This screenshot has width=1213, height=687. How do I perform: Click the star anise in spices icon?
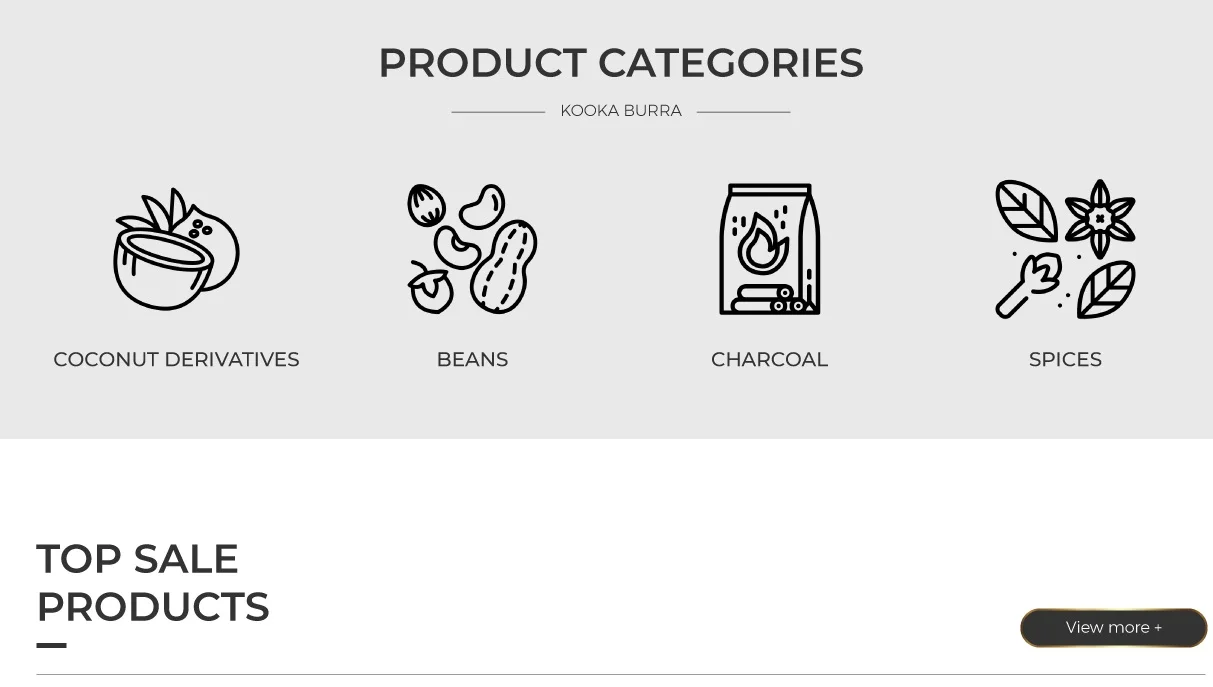[1100, 217]
